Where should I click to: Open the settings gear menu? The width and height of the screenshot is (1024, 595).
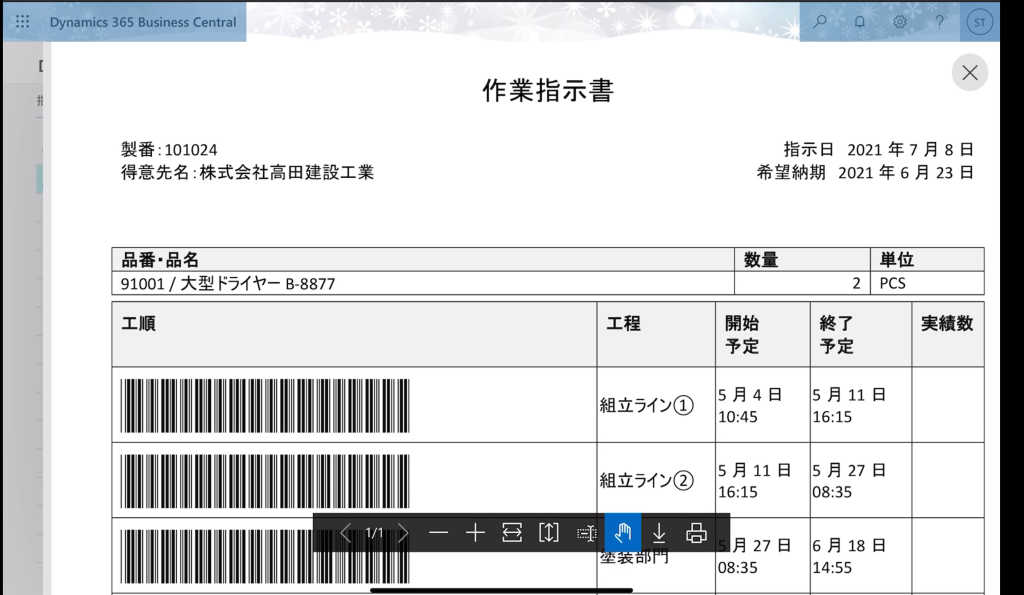point(899,22)
